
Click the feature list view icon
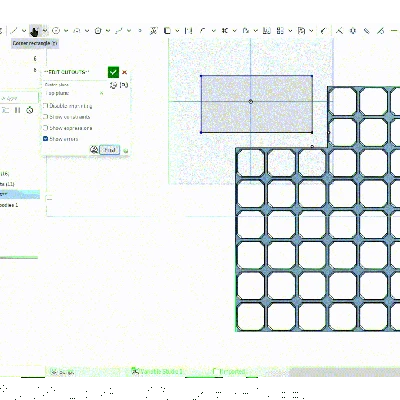[x=6, y=110]
